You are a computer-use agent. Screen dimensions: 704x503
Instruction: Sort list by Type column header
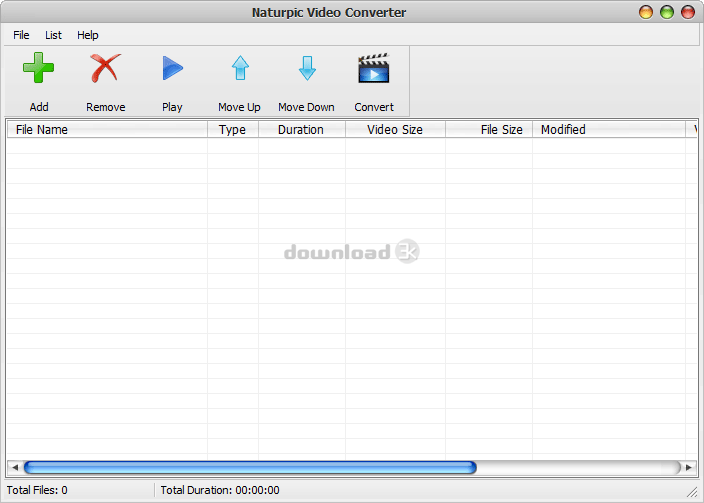coord(232,129)
